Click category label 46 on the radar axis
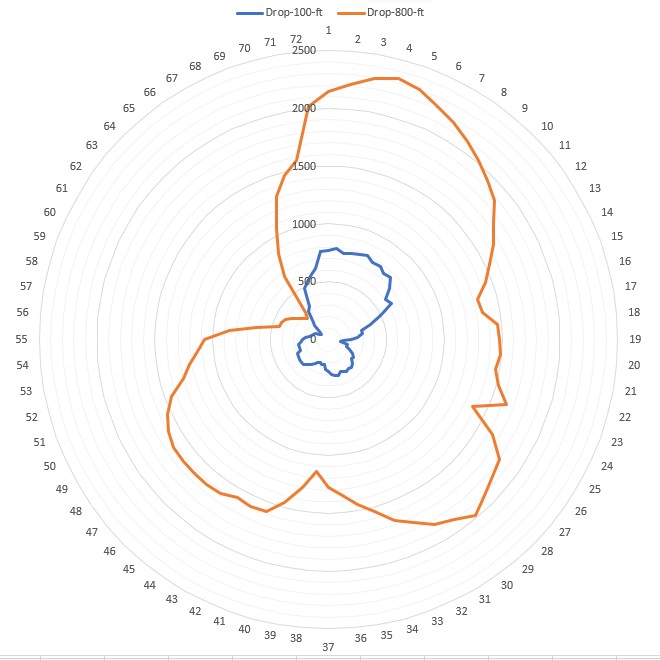This screenshot has width=660, height=660. (110, 552)
